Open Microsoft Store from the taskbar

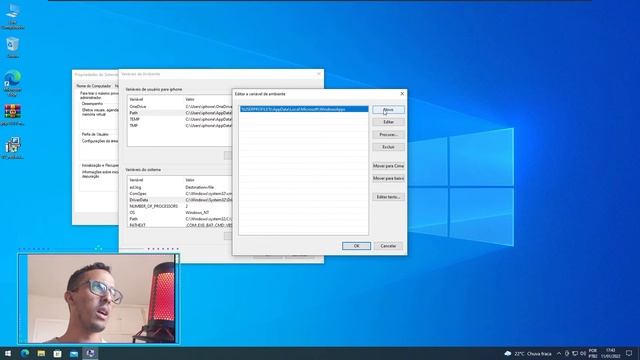tap(58, 353)
